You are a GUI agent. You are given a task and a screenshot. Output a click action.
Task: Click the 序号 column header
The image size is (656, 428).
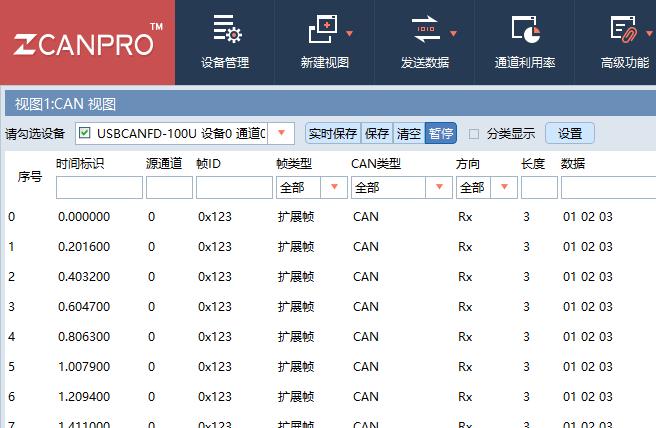coord(30,177)
